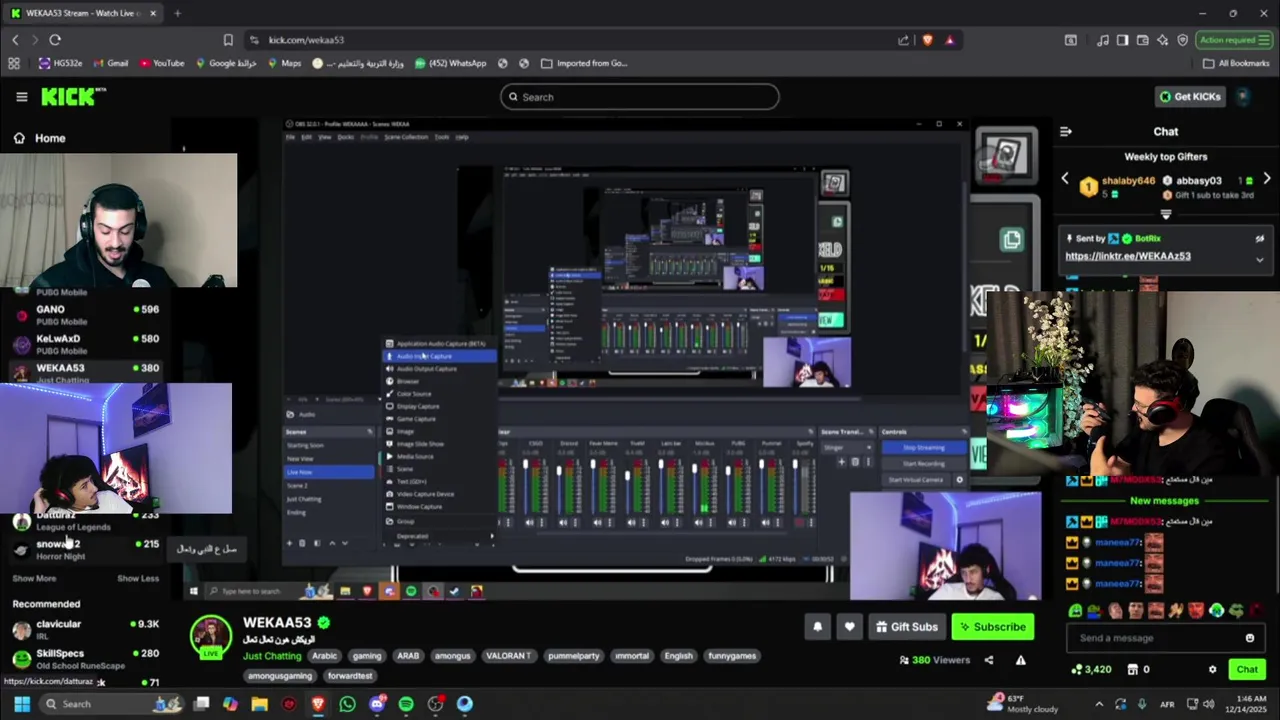Show next weekly top gifter
This screenshot has width=1280, height=720.
point(1267,180)
